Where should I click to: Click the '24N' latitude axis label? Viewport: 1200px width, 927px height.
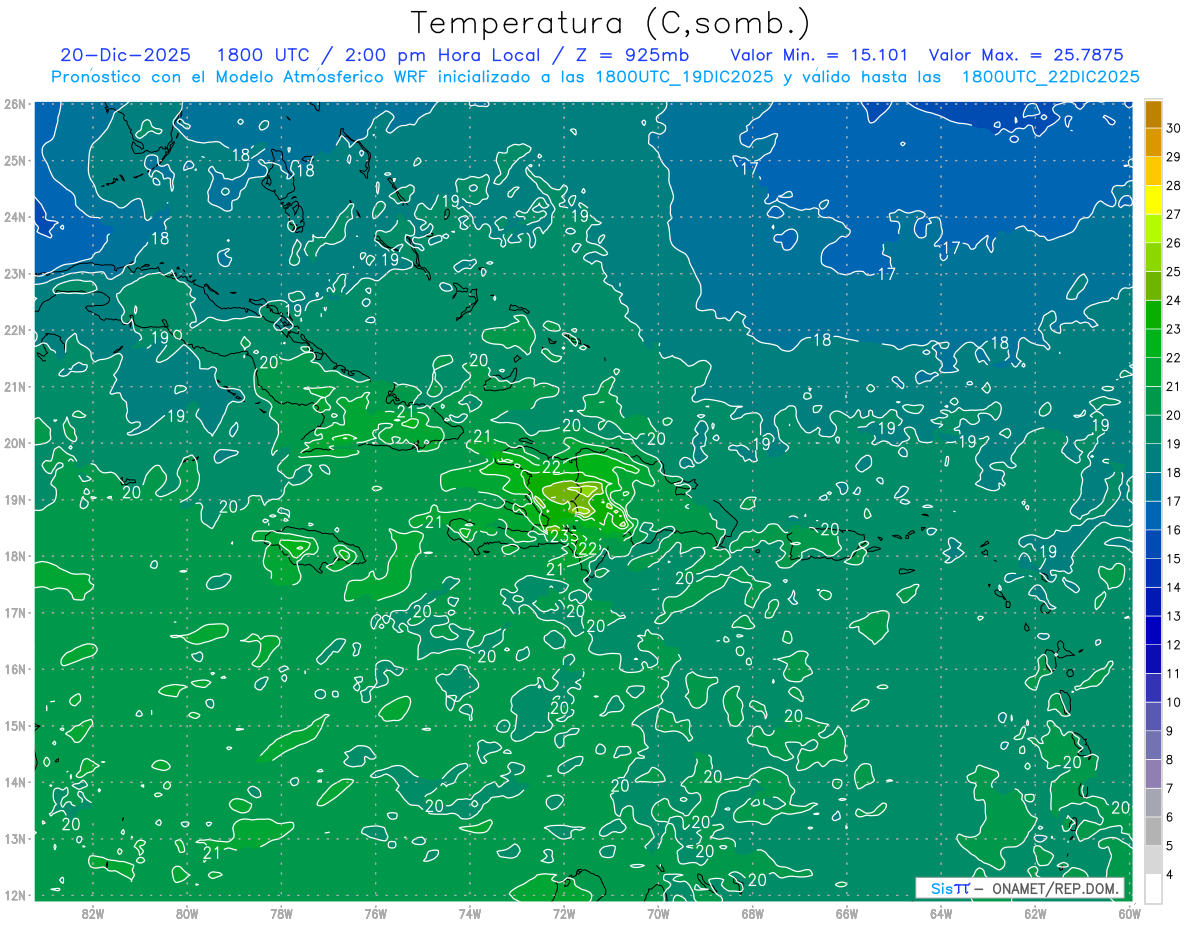14,217
